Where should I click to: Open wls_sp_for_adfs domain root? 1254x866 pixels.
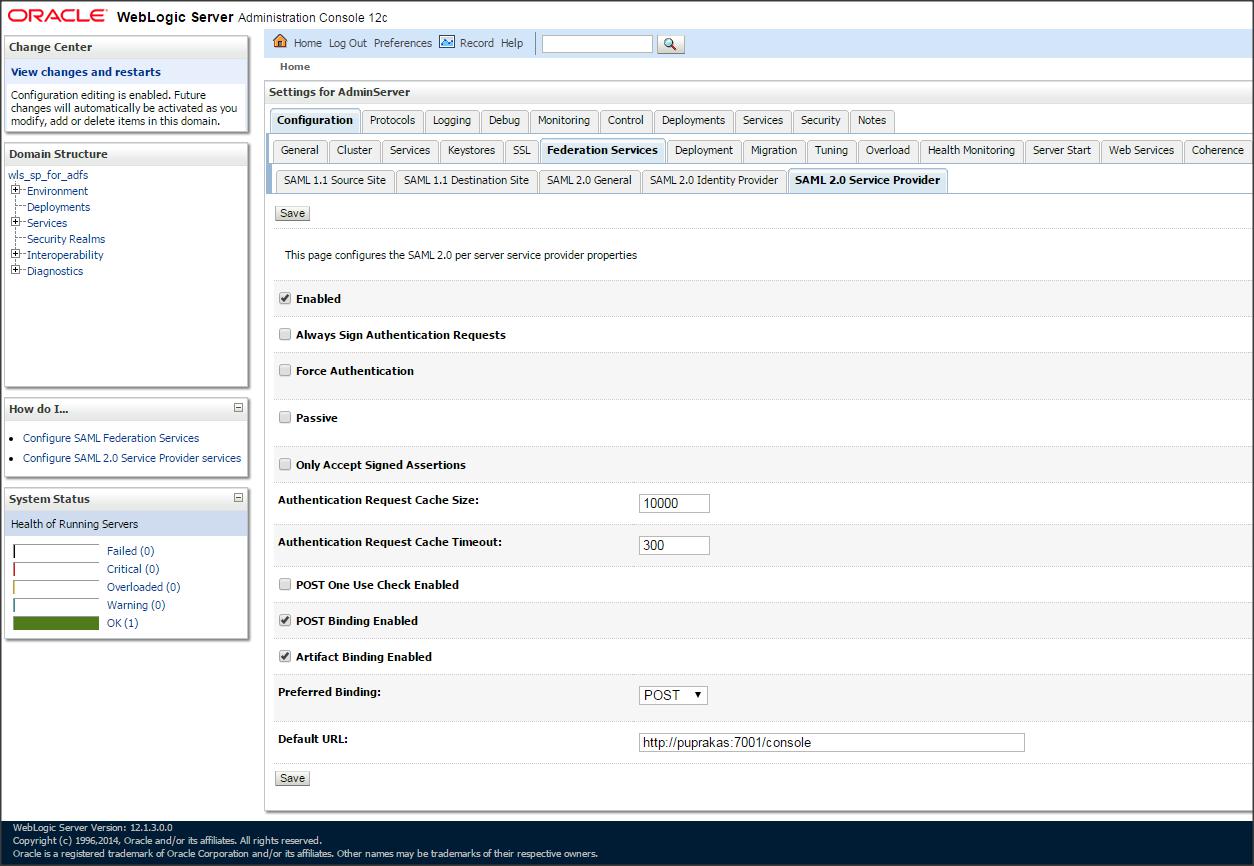coord(48,175)
